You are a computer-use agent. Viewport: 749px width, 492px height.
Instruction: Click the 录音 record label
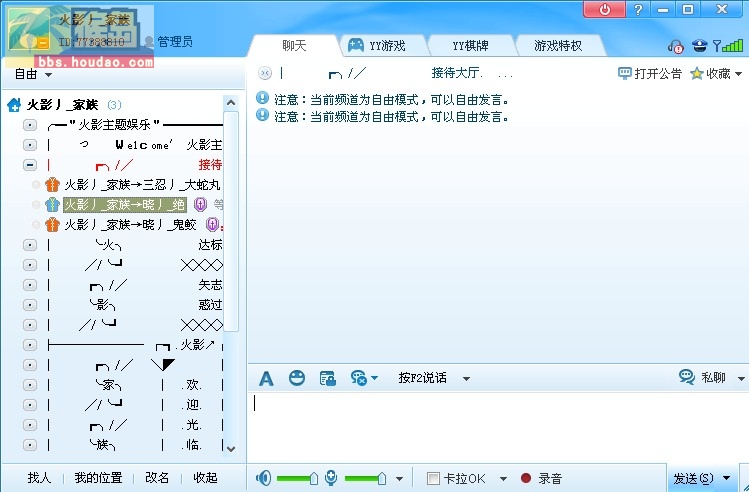tap(550, 478)
